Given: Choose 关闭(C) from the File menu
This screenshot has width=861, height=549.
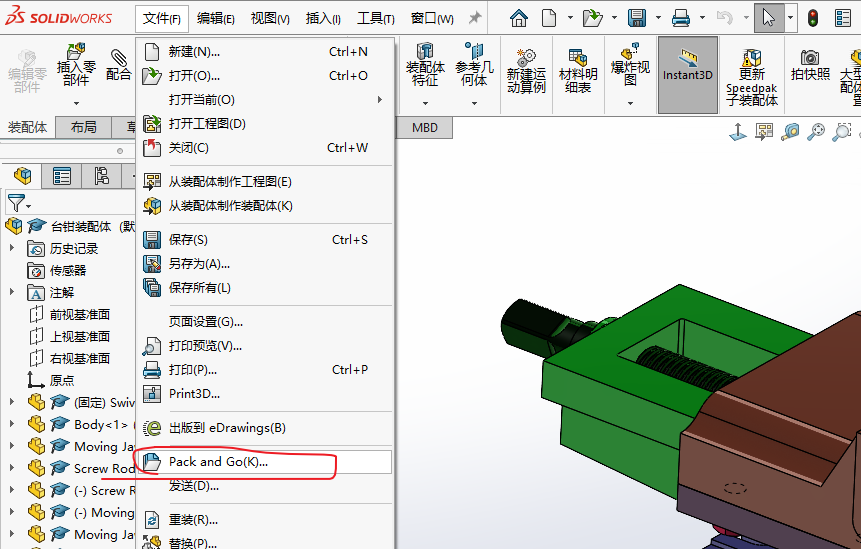Looking at the screenshot, I should coord(265,148).
